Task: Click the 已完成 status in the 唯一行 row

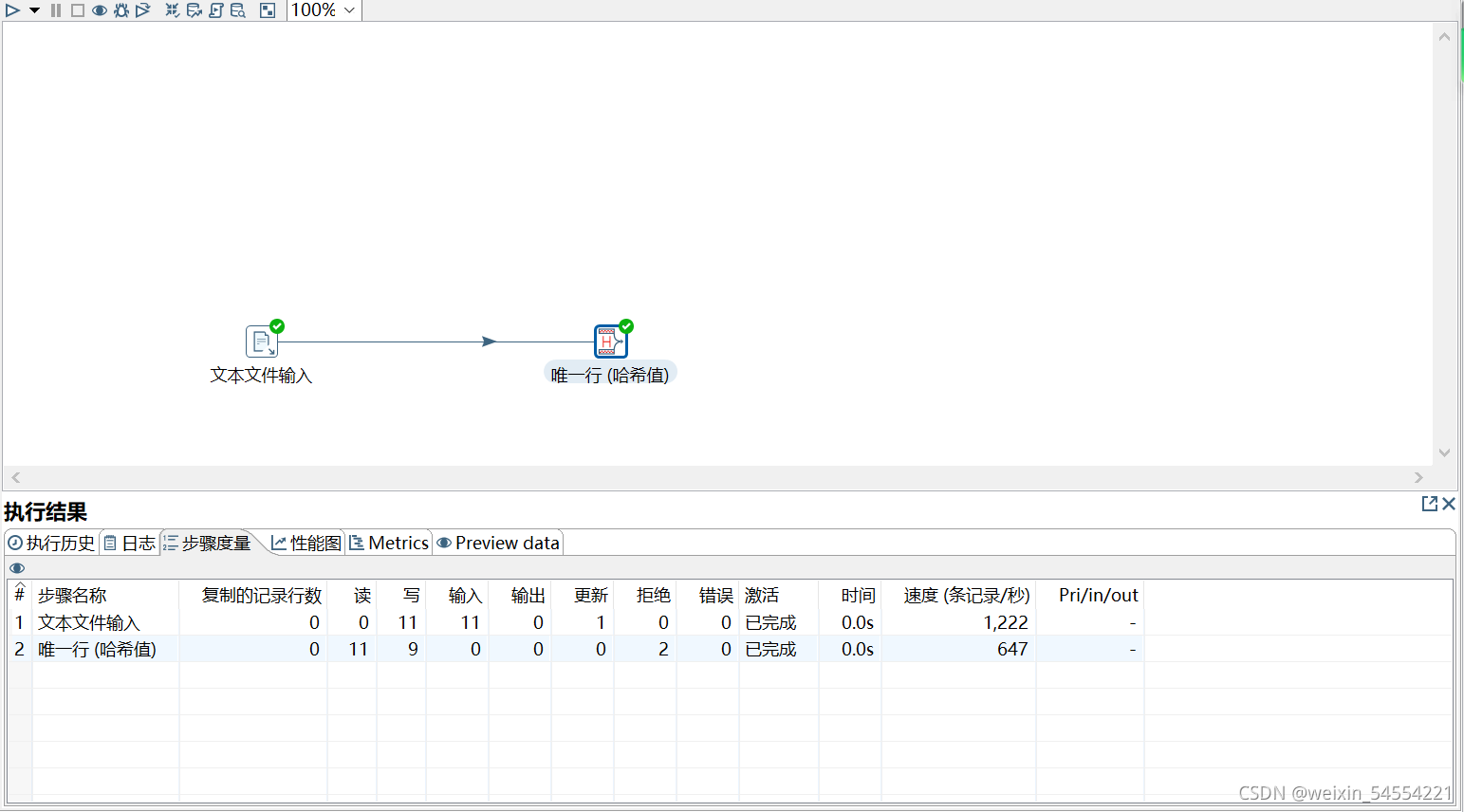Action: (x=770, y=649)
